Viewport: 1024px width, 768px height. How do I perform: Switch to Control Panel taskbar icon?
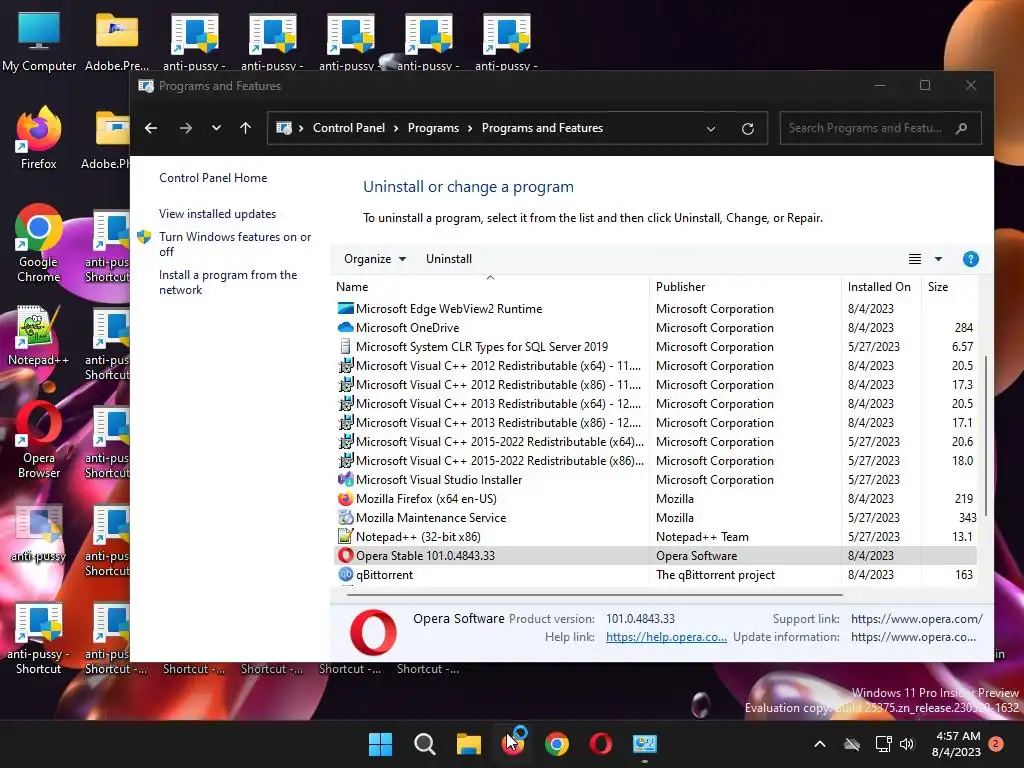point(645,744)
